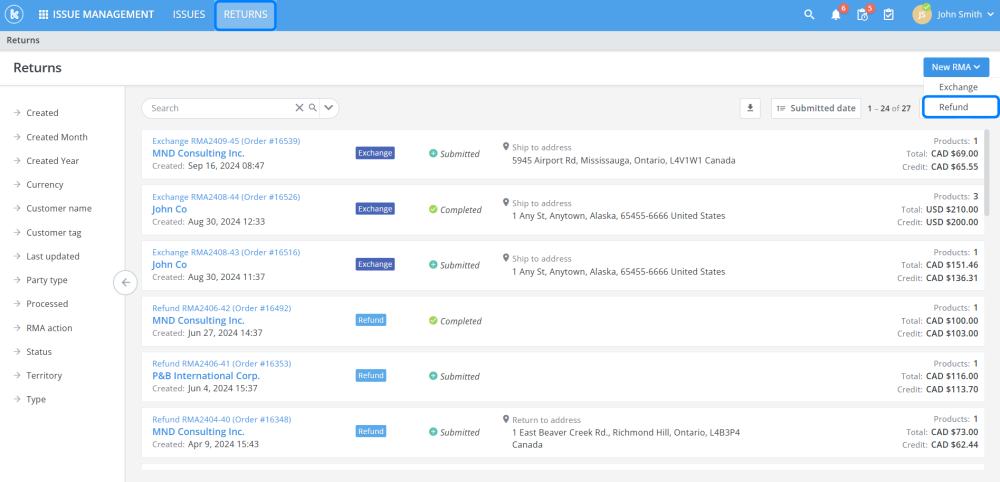Image resolution: width=1000 pixels, height=482 pixels.
Task: Open the notifications bell
Action: [835, 15]
